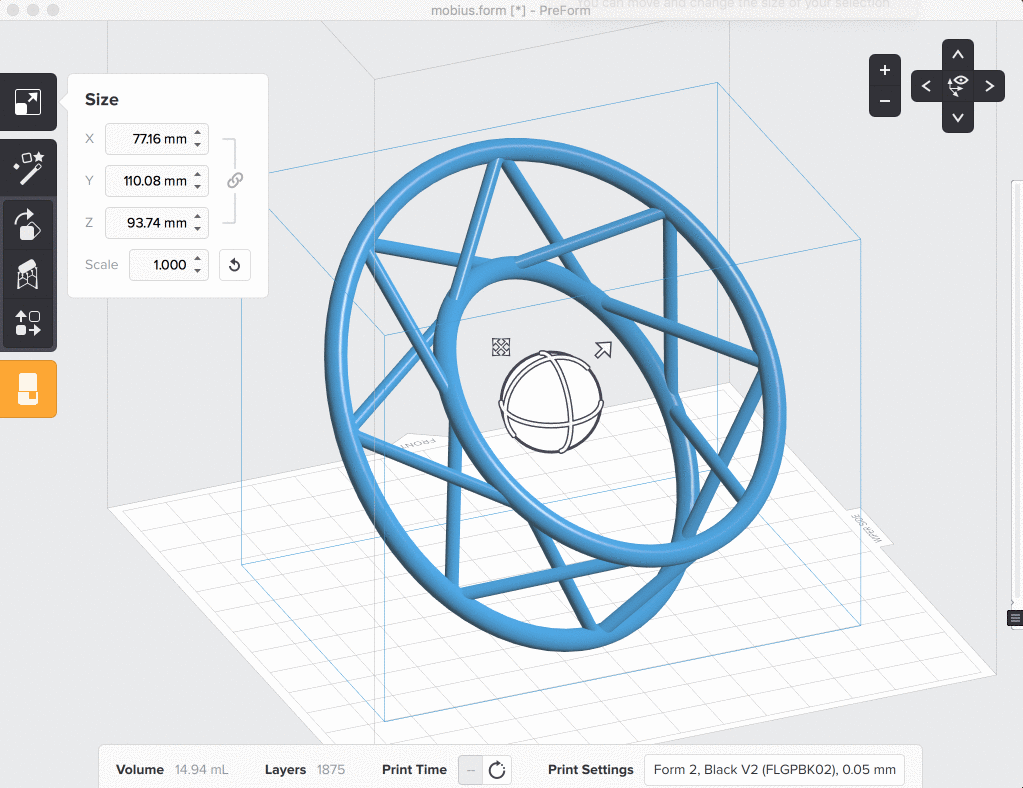Screen dimensions: 1023x788
Task: Open the Supports tool
Action: click(27, 274)
